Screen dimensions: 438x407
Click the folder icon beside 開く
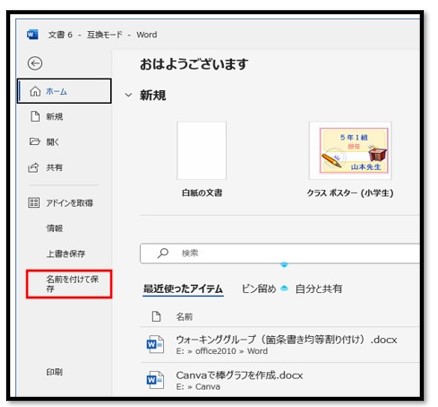[x=34, y=142]
